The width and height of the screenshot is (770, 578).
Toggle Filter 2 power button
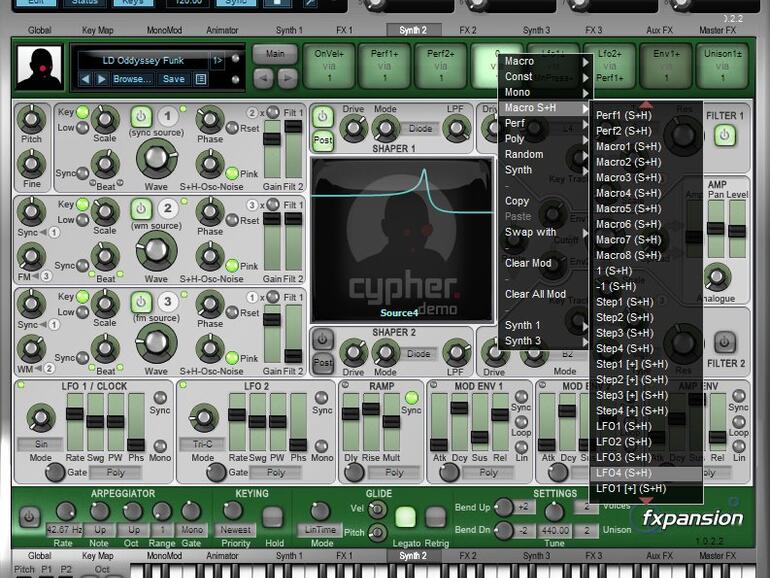pyautogui.click(x=725, y=342)
